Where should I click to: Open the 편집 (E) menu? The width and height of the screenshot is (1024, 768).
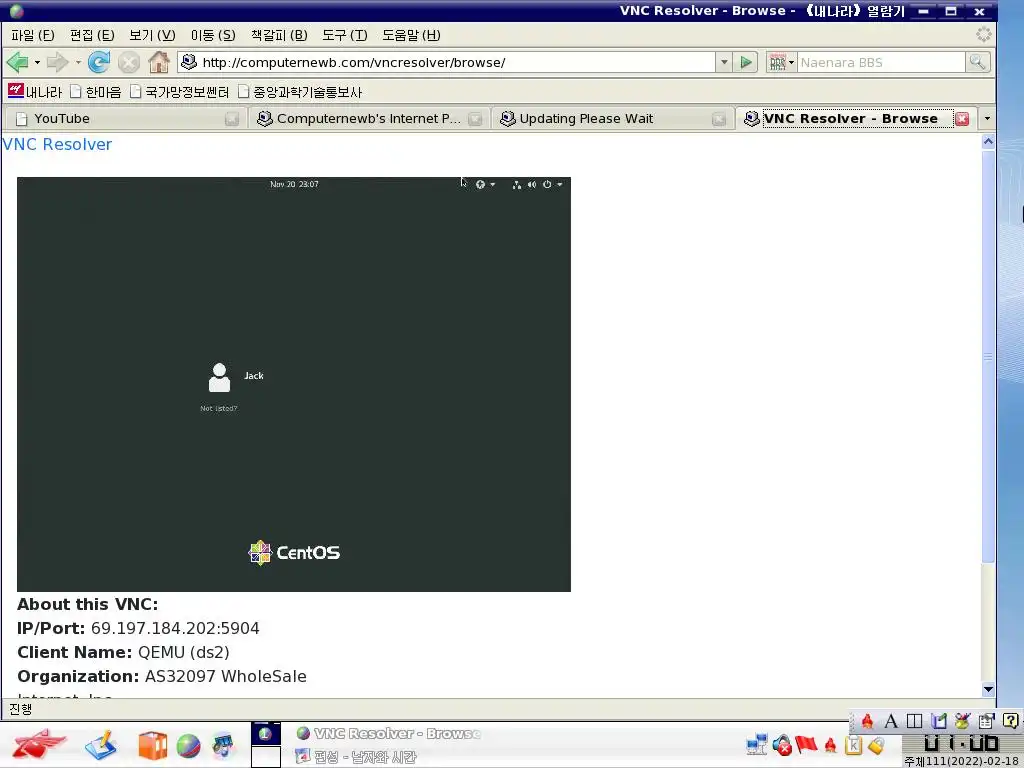point(92,35)
